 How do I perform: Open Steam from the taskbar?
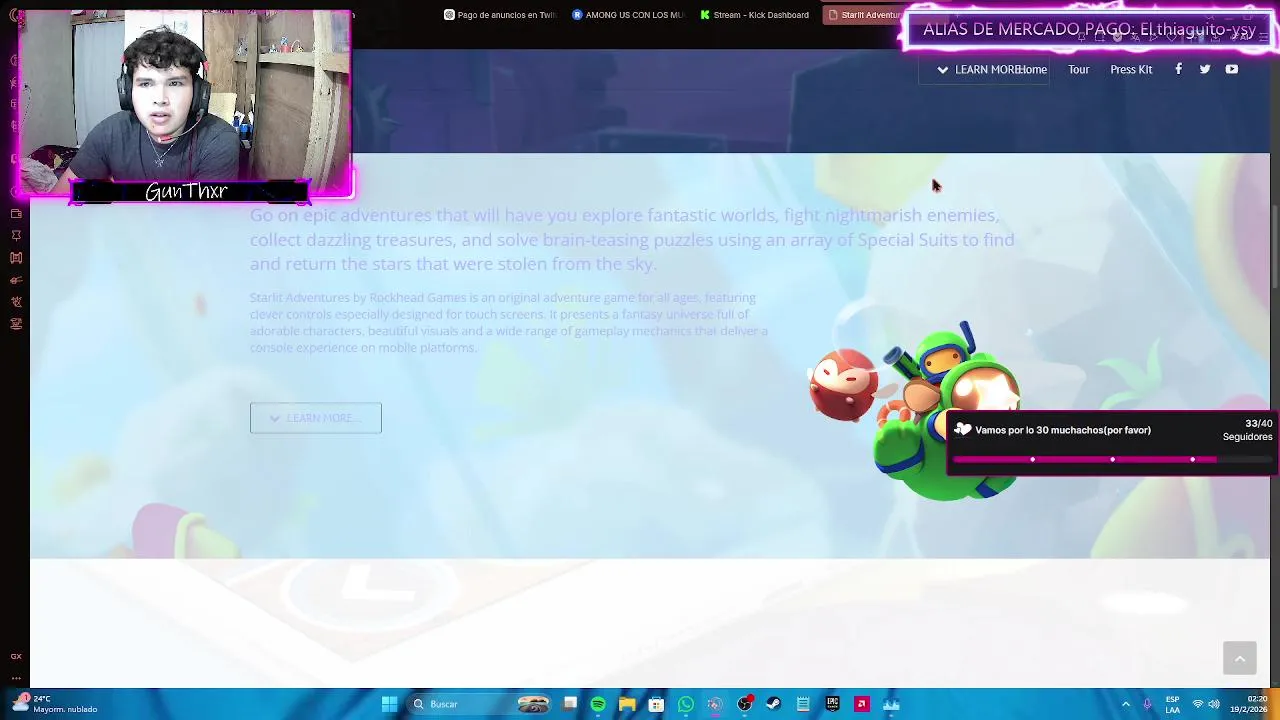coord(773,704)
